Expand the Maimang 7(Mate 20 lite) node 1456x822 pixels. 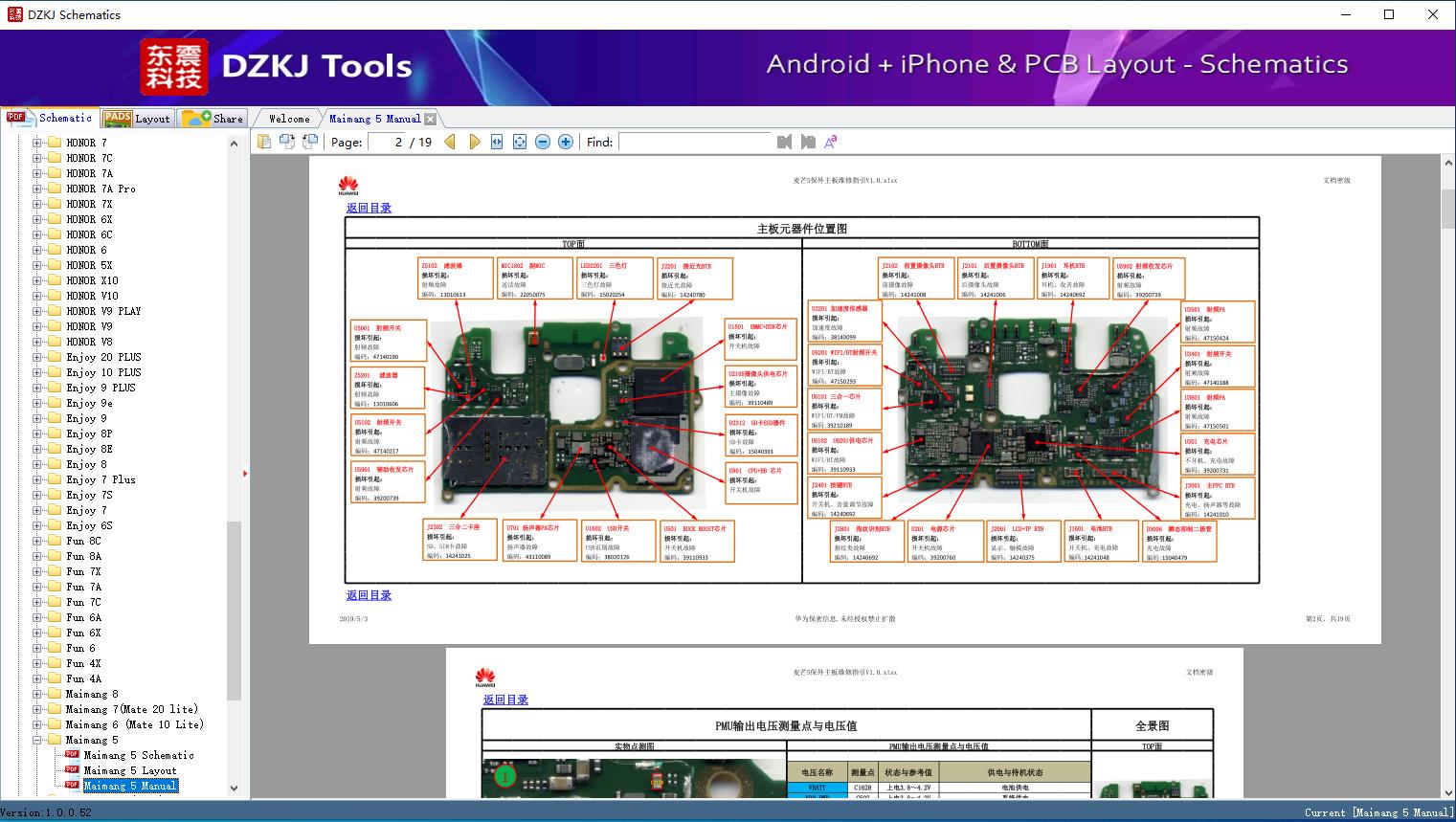point(37,709)
